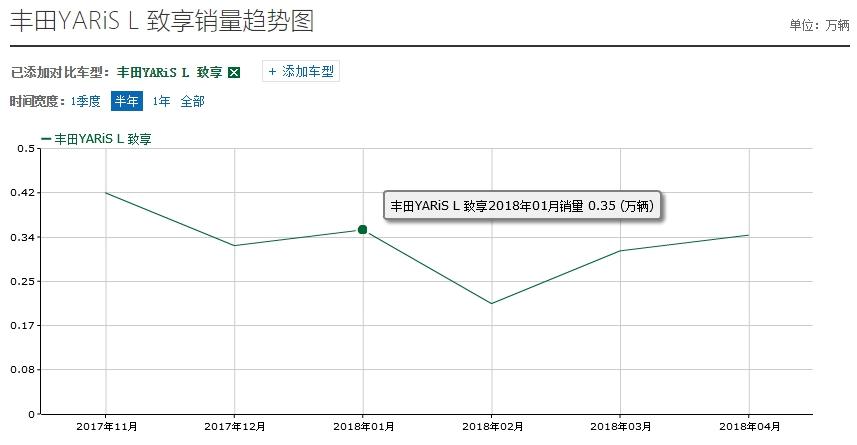Click the 0.34 y-axis value
The width and height of the screenshot is (857, 445).
coord(22,237)
